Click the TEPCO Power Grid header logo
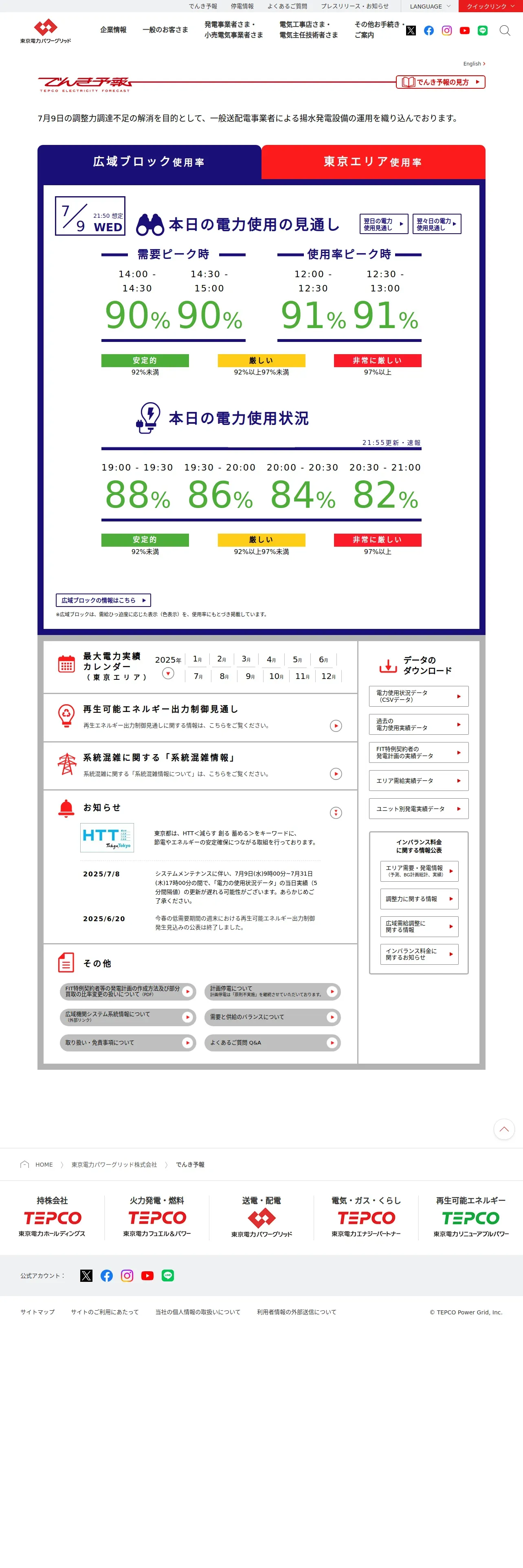The height and width of the screenshot is (1568, 523). [x=46, y=31]
